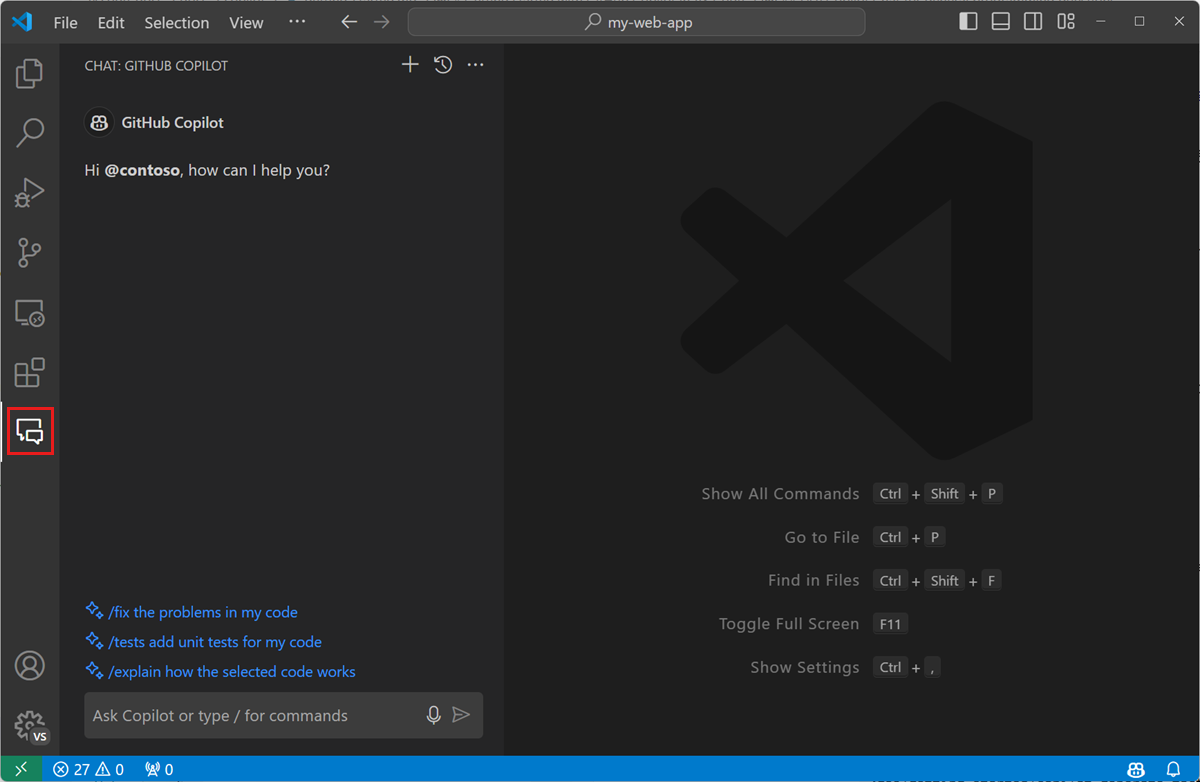Toggle the primary sidebar visibility
The image size is (1200, 782).
(967, 20)
